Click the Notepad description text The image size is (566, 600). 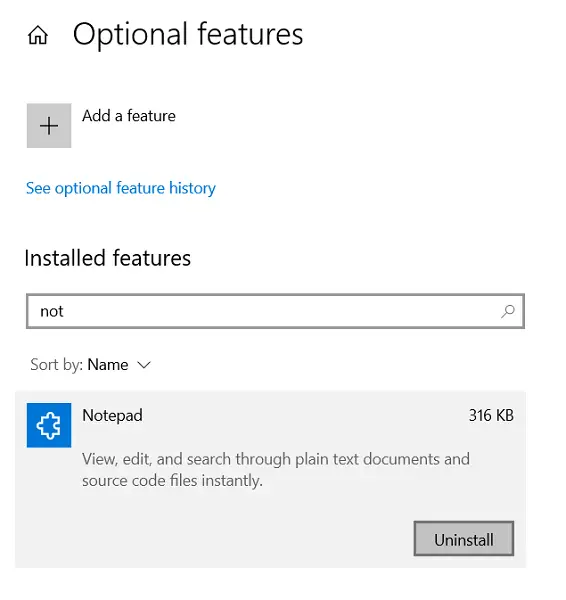[x=276, y=470]
